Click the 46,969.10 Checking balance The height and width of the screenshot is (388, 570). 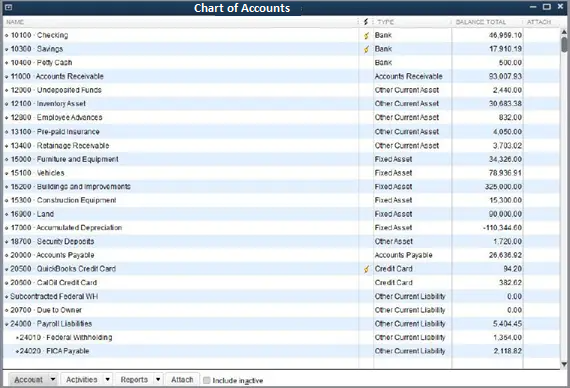[505, 35]
